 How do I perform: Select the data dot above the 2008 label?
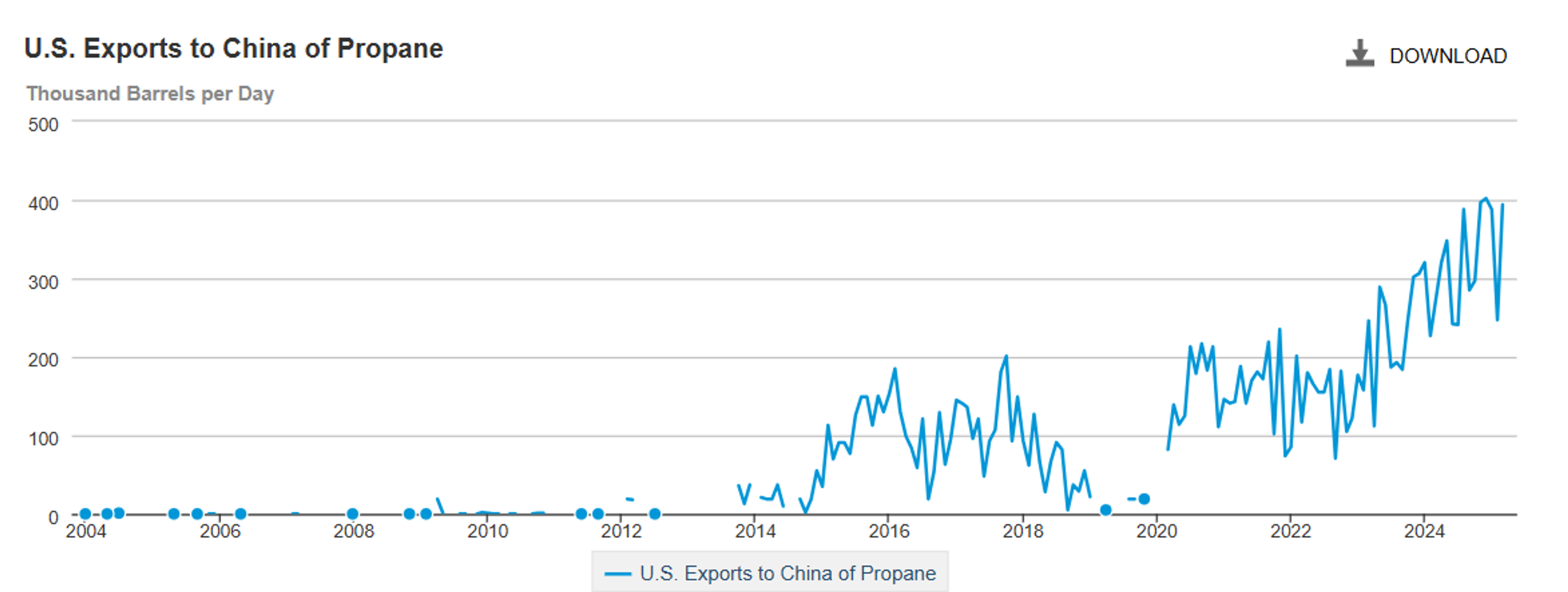tap(352, 514)
